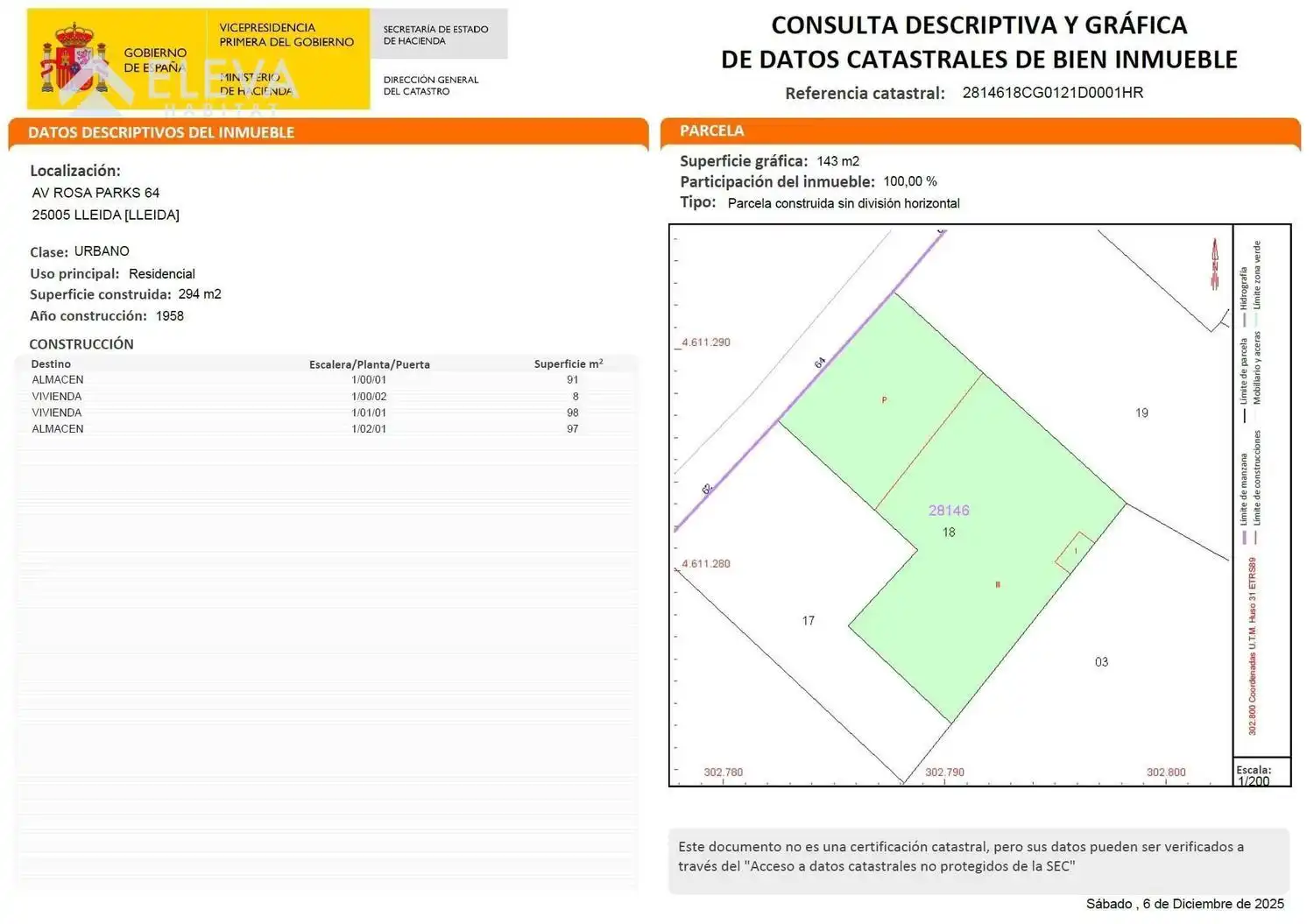Click the Escalera/Planta/Puerta column header
This screenshot has height=924, width=1314.
pos(370,364)
